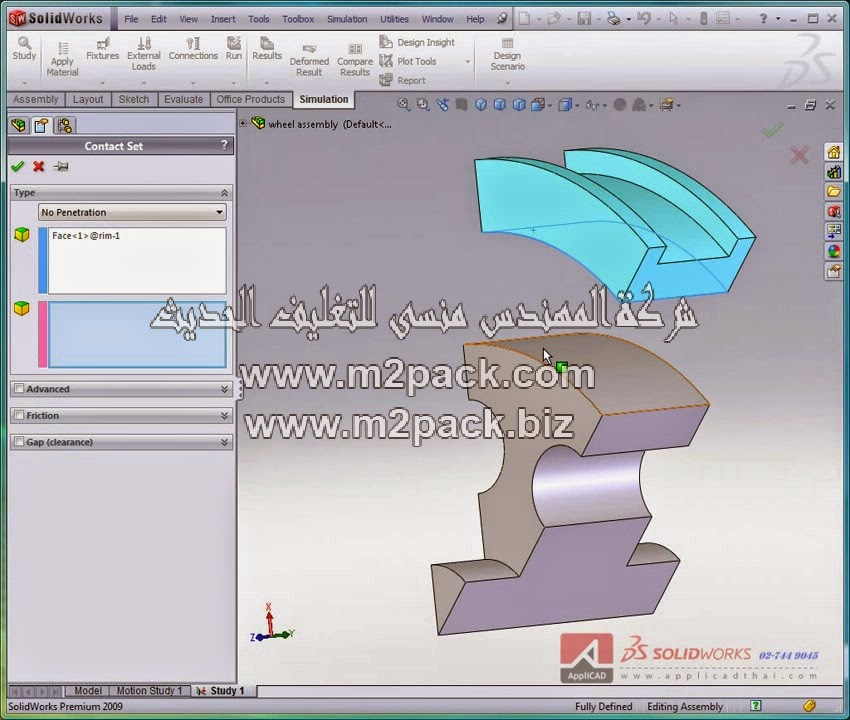Open the Model bottom tab

coord(88,691)
